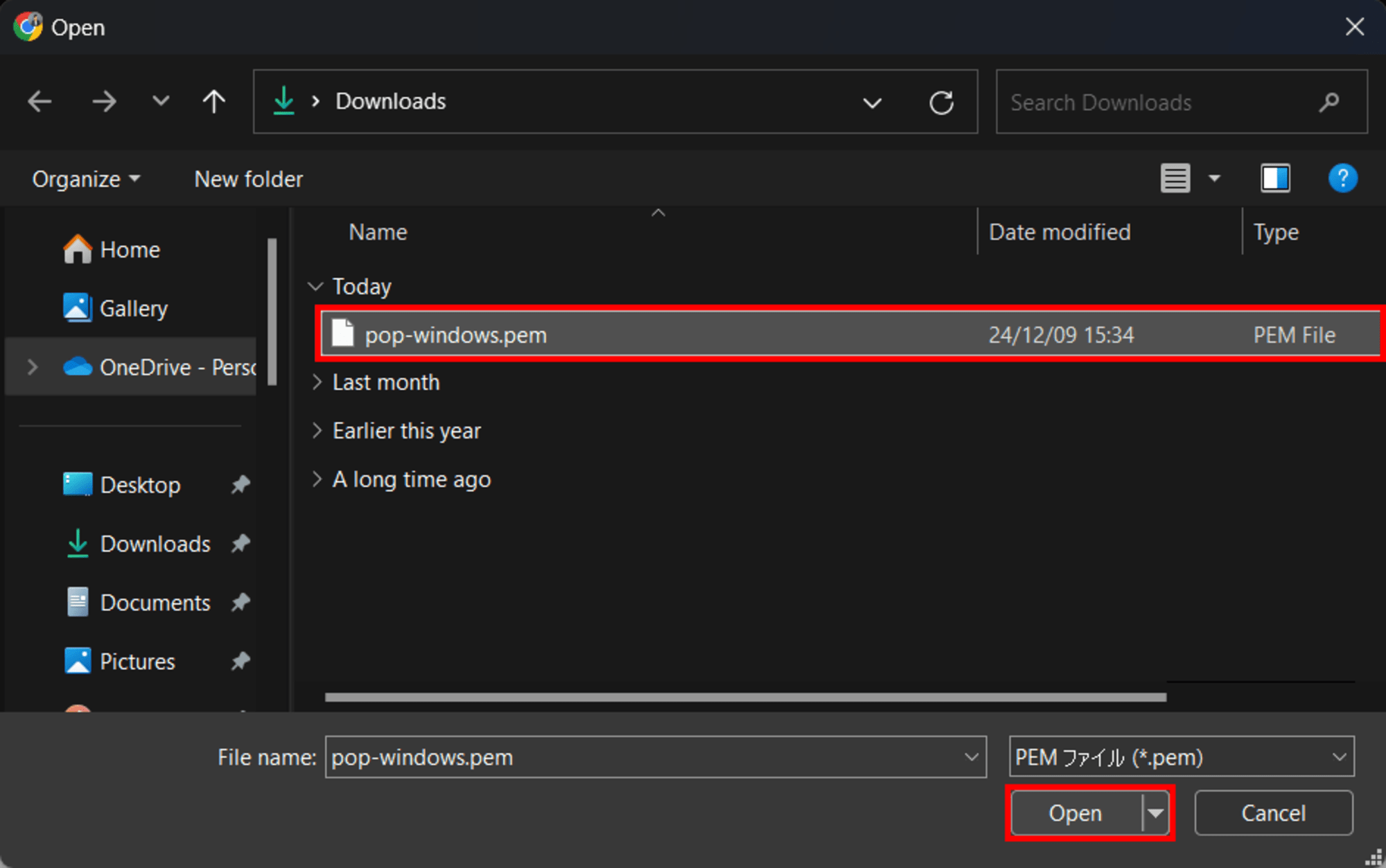The width and height of the screenshot is (1386, 868).
Task: Open the File name dropdown arrow
Action: (x=972, y=757)
